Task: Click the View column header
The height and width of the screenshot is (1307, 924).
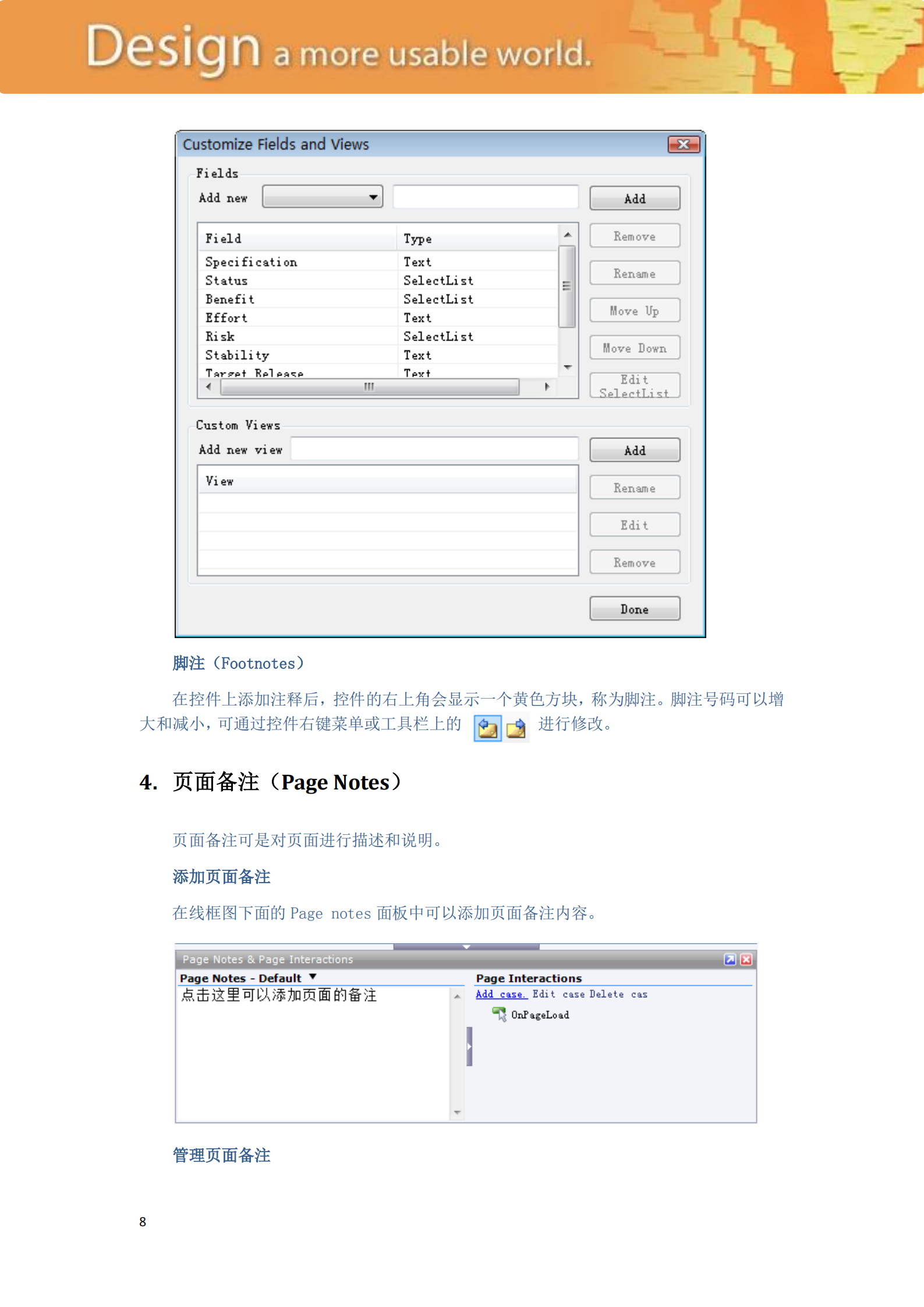Action: 388,481
